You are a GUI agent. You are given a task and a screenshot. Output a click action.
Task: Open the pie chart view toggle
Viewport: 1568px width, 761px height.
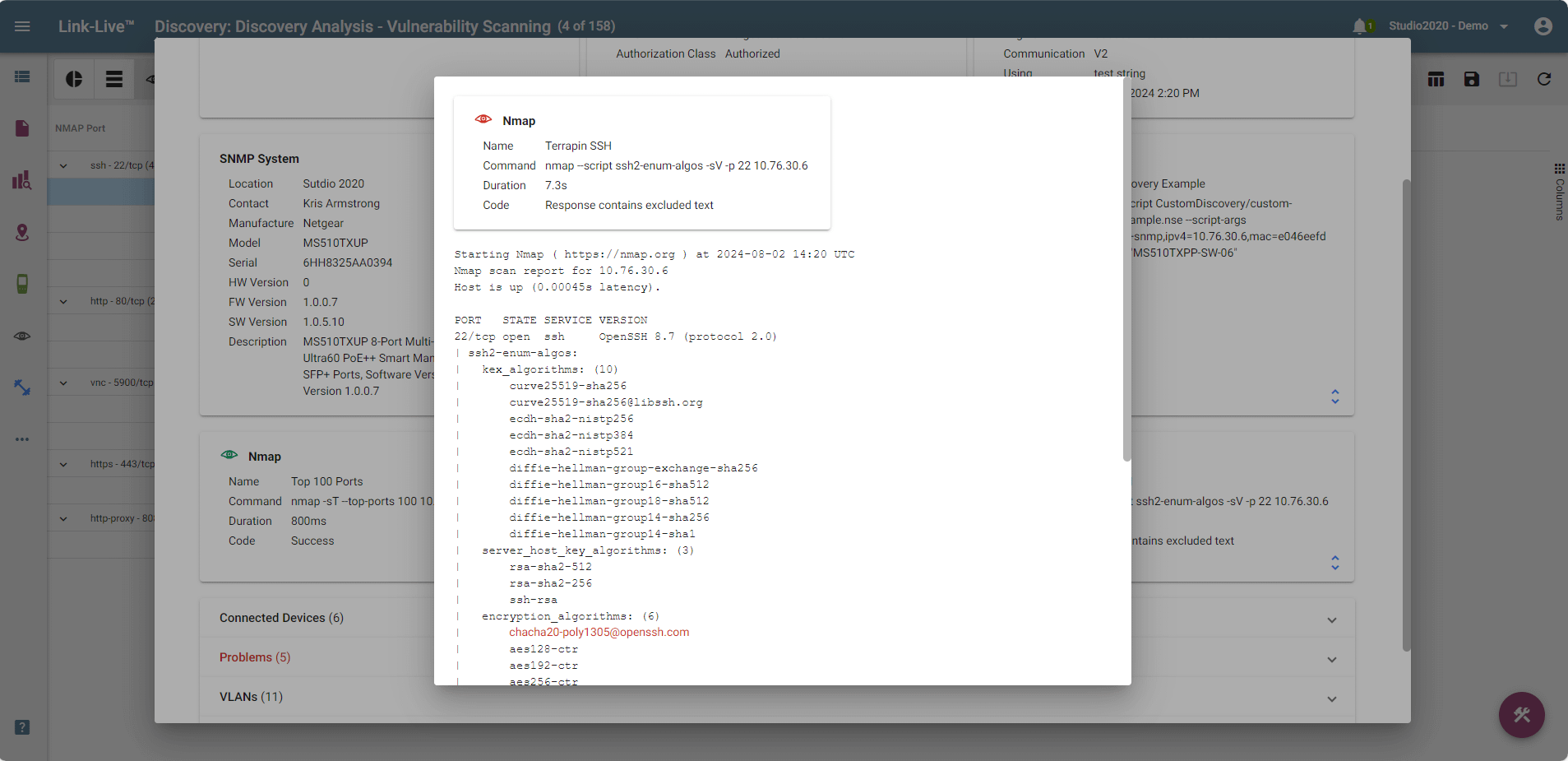point(73,78)
